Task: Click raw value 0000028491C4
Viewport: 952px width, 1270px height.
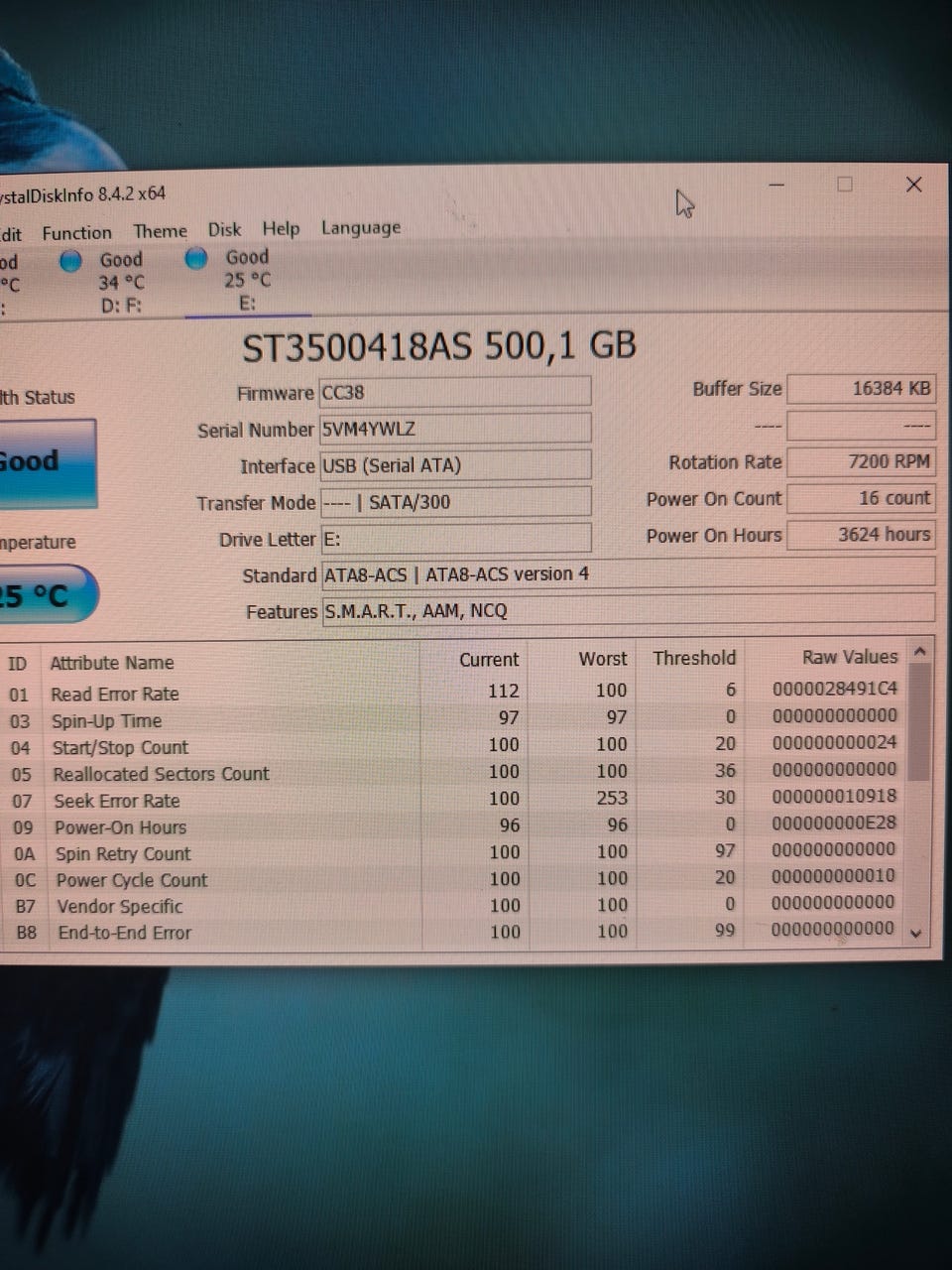Action: click(x=834, y=689)
